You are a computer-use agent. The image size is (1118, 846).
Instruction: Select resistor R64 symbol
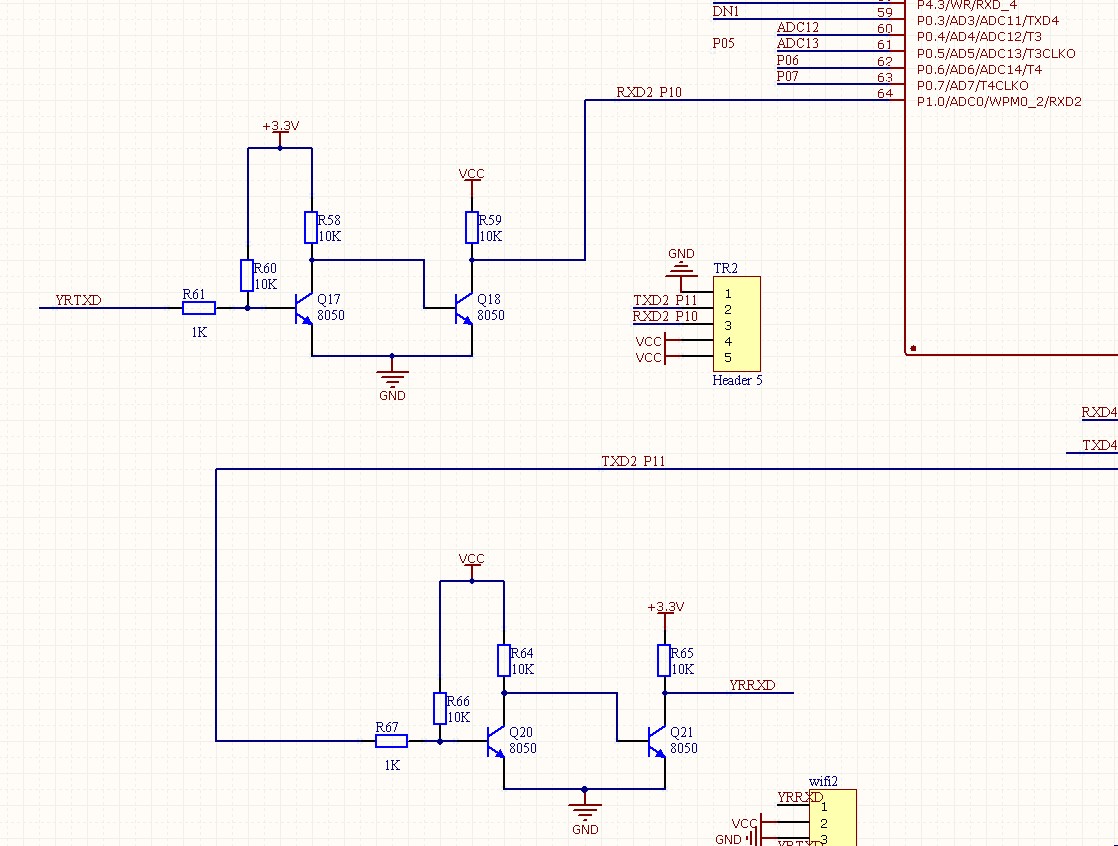(x=503, y=661)
